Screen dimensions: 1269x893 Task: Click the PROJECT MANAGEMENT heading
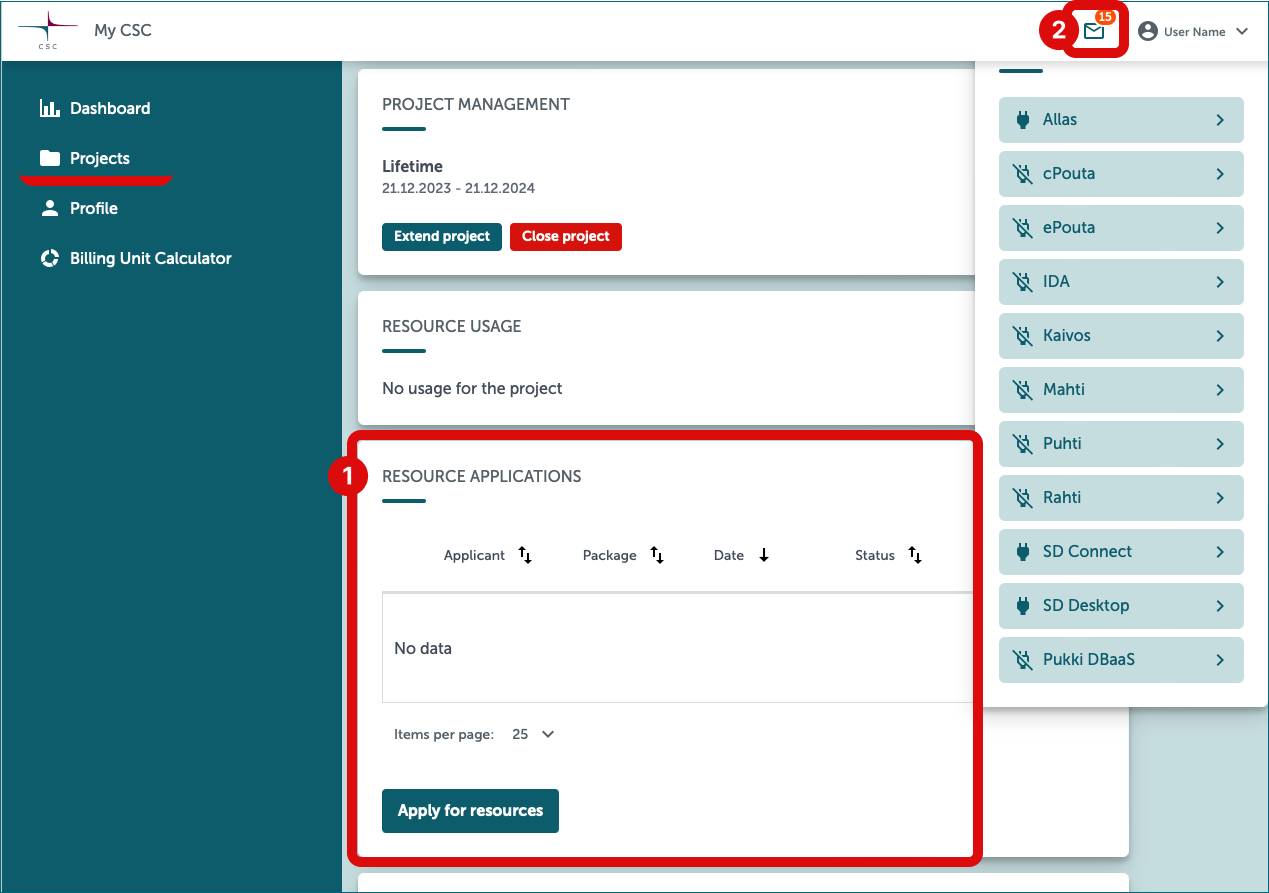(x=476, y=104)
